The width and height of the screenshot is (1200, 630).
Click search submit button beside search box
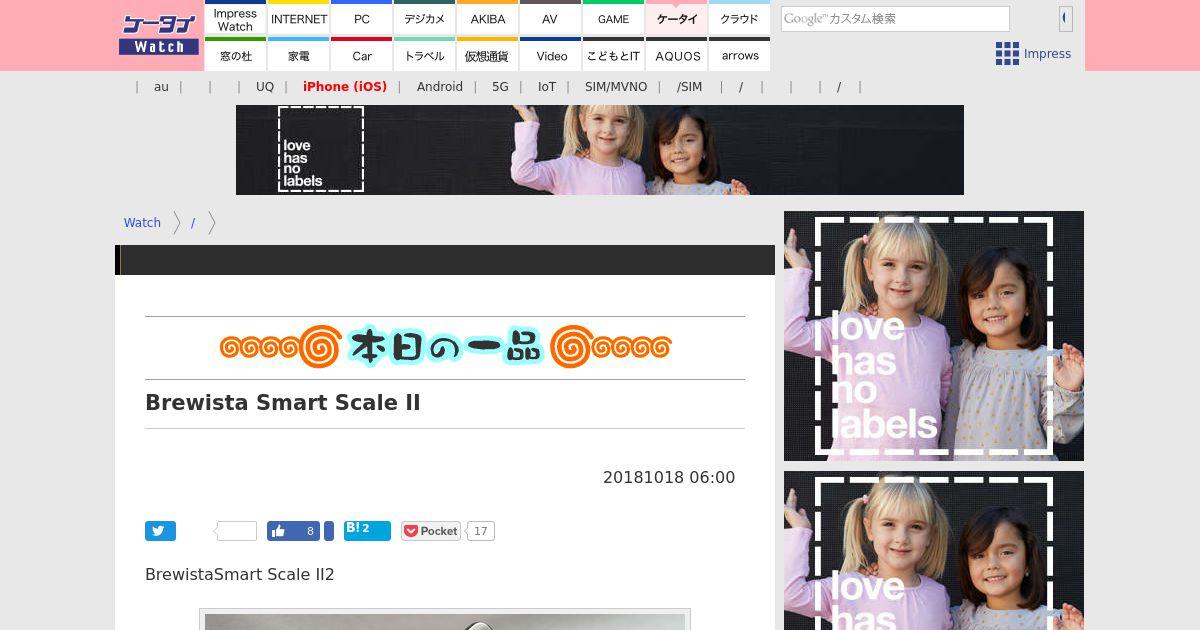pos(1065,18)
